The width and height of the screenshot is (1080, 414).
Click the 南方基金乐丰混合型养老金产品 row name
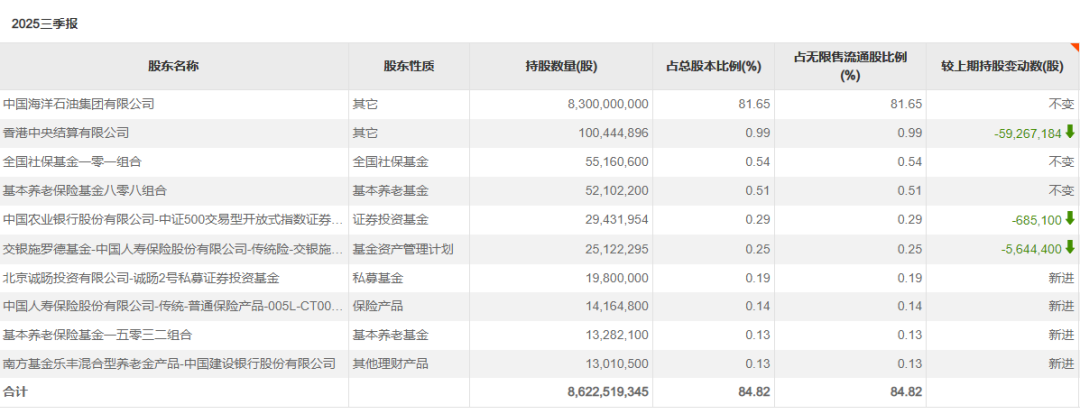[x=169, y=364]
